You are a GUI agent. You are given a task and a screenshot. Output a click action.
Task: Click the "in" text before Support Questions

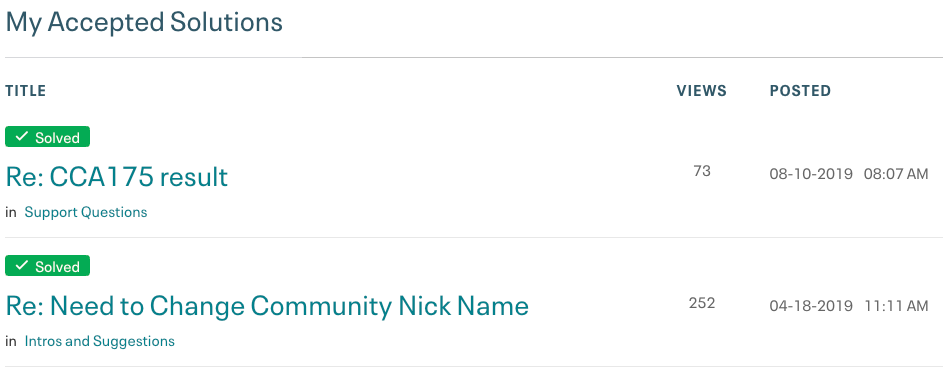[x=11, y=212]
